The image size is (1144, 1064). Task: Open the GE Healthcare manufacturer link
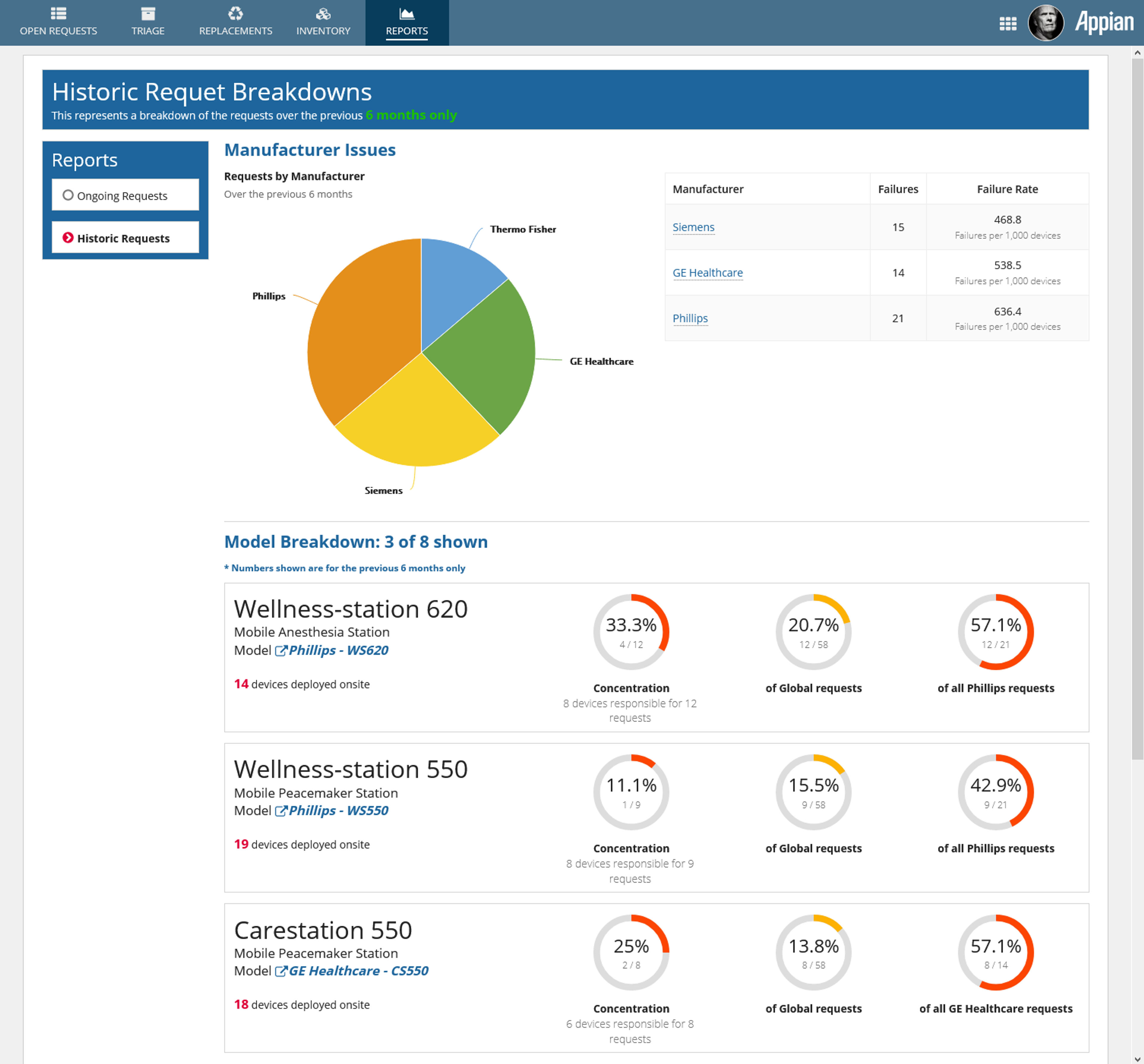pyautogui.click(x=707, y=272)
